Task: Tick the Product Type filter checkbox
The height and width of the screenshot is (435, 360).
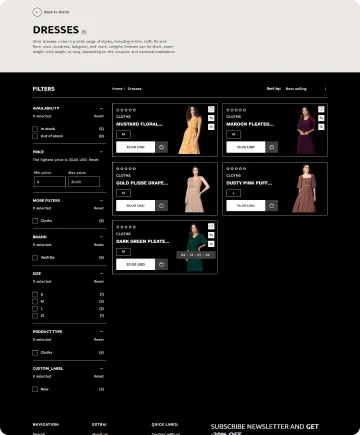Action: tap(35, 353)
